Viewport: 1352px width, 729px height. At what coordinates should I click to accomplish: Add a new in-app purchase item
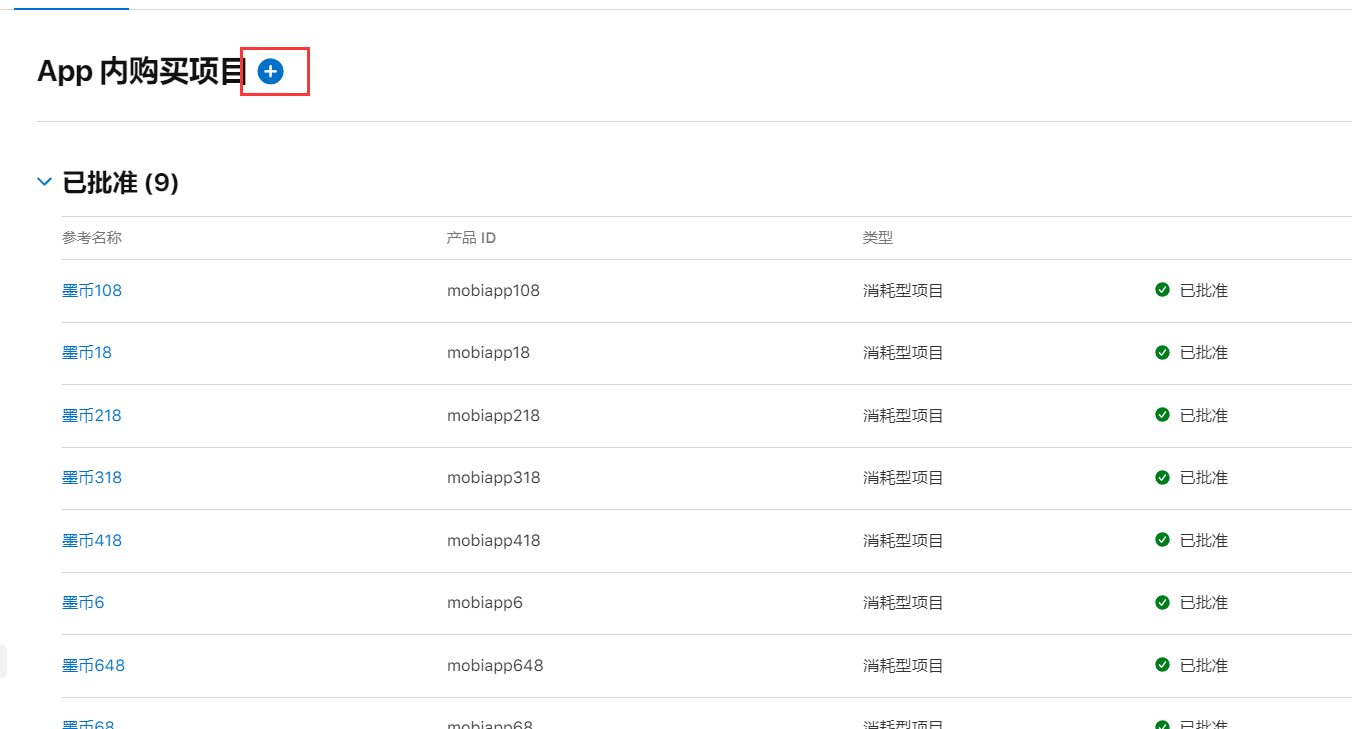[x=270, y=71]
